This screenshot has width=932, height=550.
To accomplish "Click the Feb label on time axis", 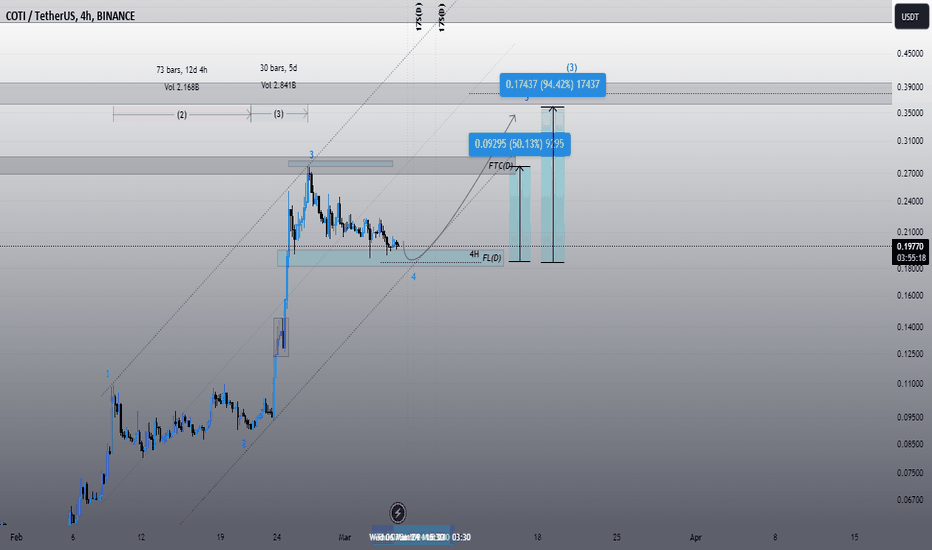I will pyautogui.click(x=16, y=537).
